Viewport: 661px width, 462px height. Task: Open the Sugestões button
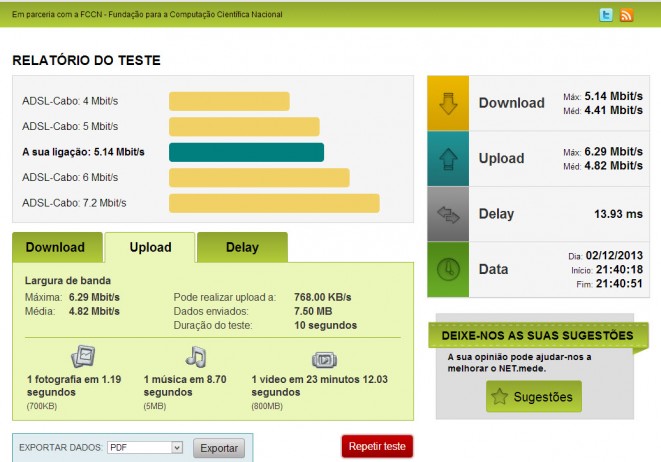tap(532, 397)
